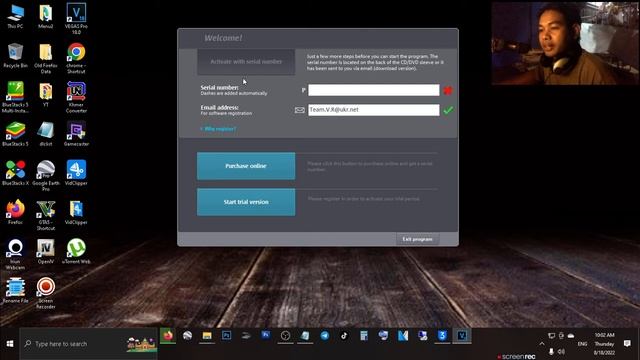640x360 pixels.
Task: Click Activate with serial number button
Action: click(246, 62)
